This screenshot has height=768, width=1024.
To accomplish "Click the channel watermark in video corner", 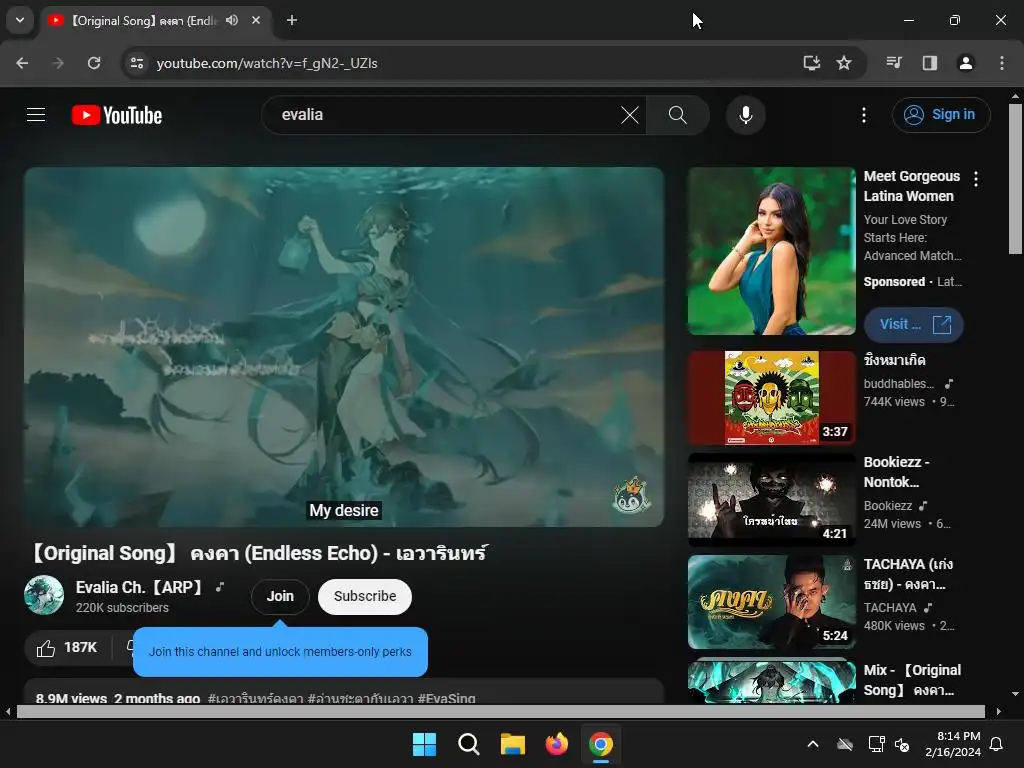I will coord(631,495).
